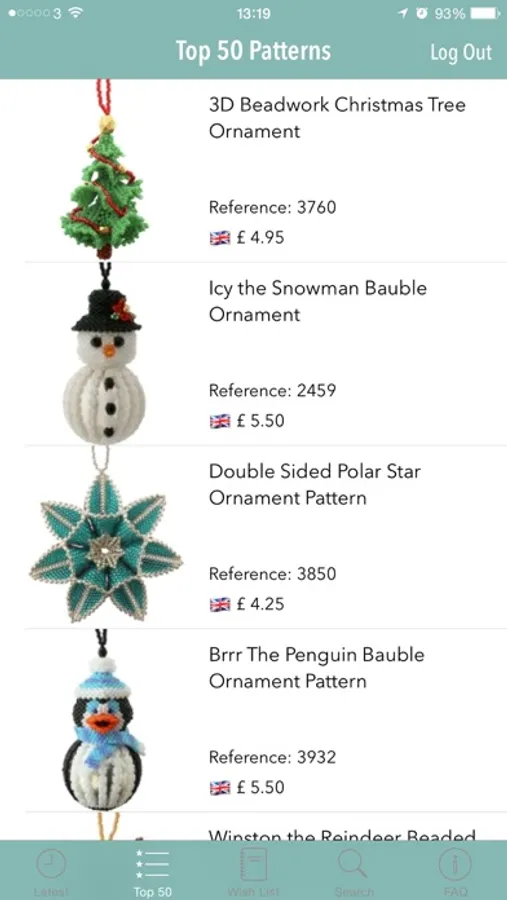Screen dimensions: 507x900
Task: Tap the Christmas tree ornament thumbnail
Action: [x=105, y=170]
